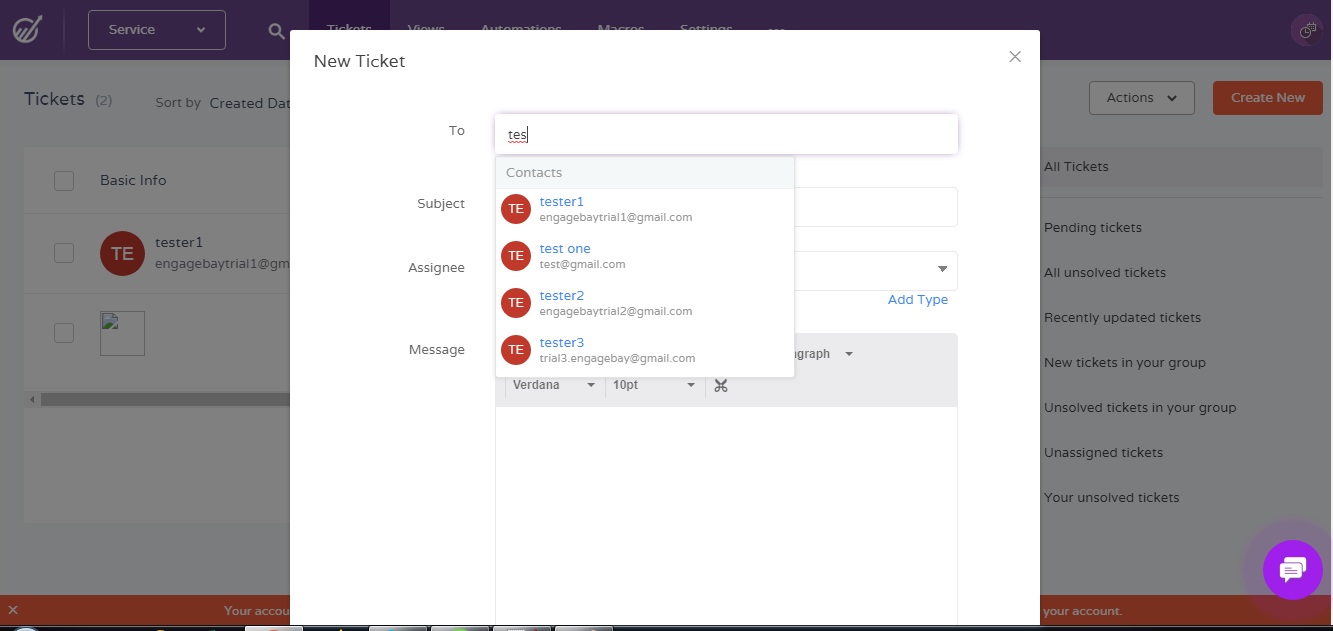
Task: Open the live chat widget
Action: pyautogui.click(x=1292, y=570)
